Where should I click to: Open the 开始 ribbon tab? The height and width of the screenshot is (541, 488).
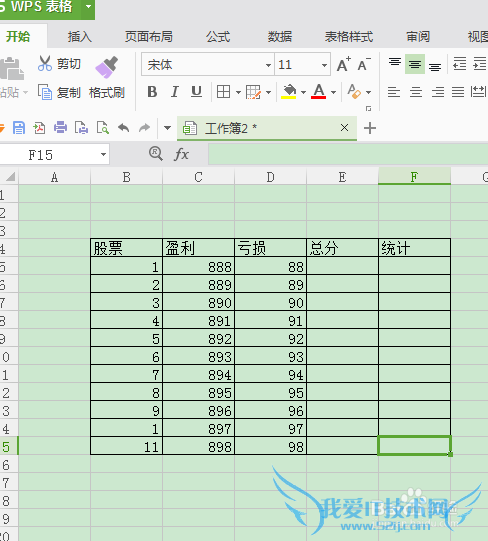point(18,37)
